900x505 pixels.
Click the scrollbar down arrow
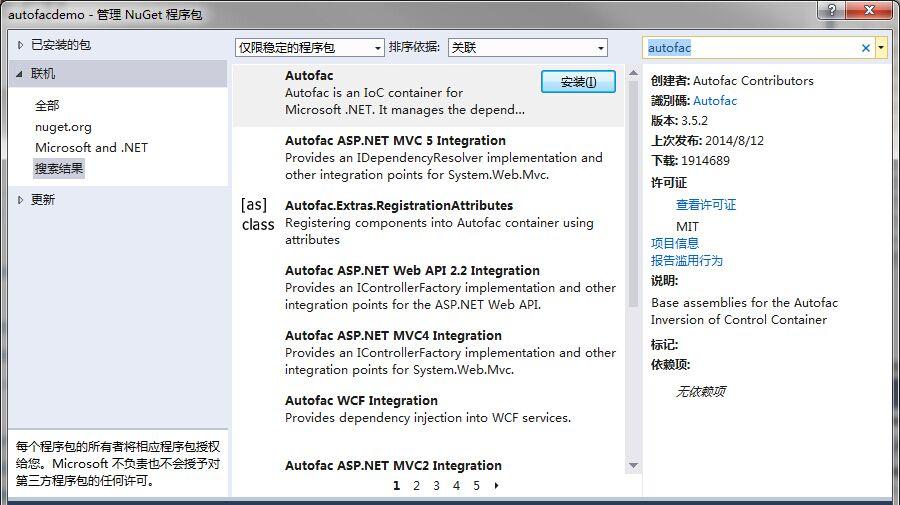633,465
